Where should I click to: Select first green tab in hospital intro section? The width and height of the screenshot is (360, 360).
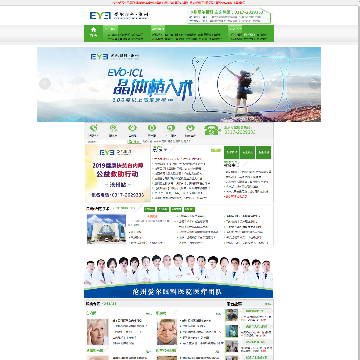click(149, 209)
